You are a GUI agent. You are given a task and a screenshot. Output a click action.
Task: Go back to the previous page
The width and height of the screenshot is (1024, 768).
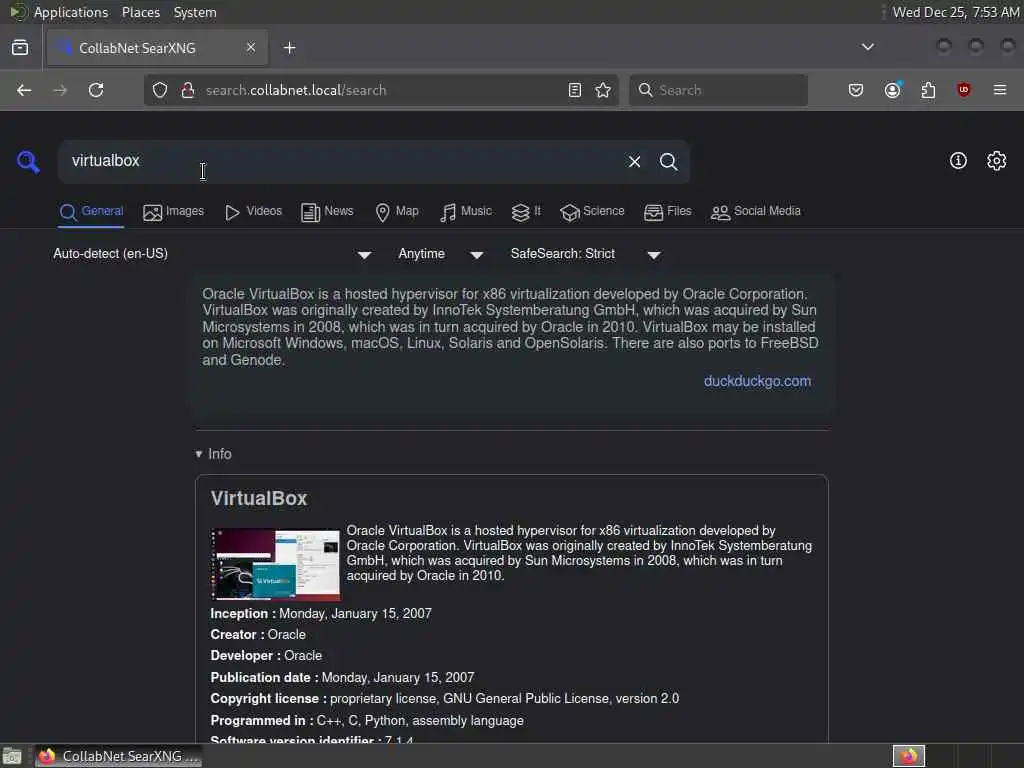24,90
